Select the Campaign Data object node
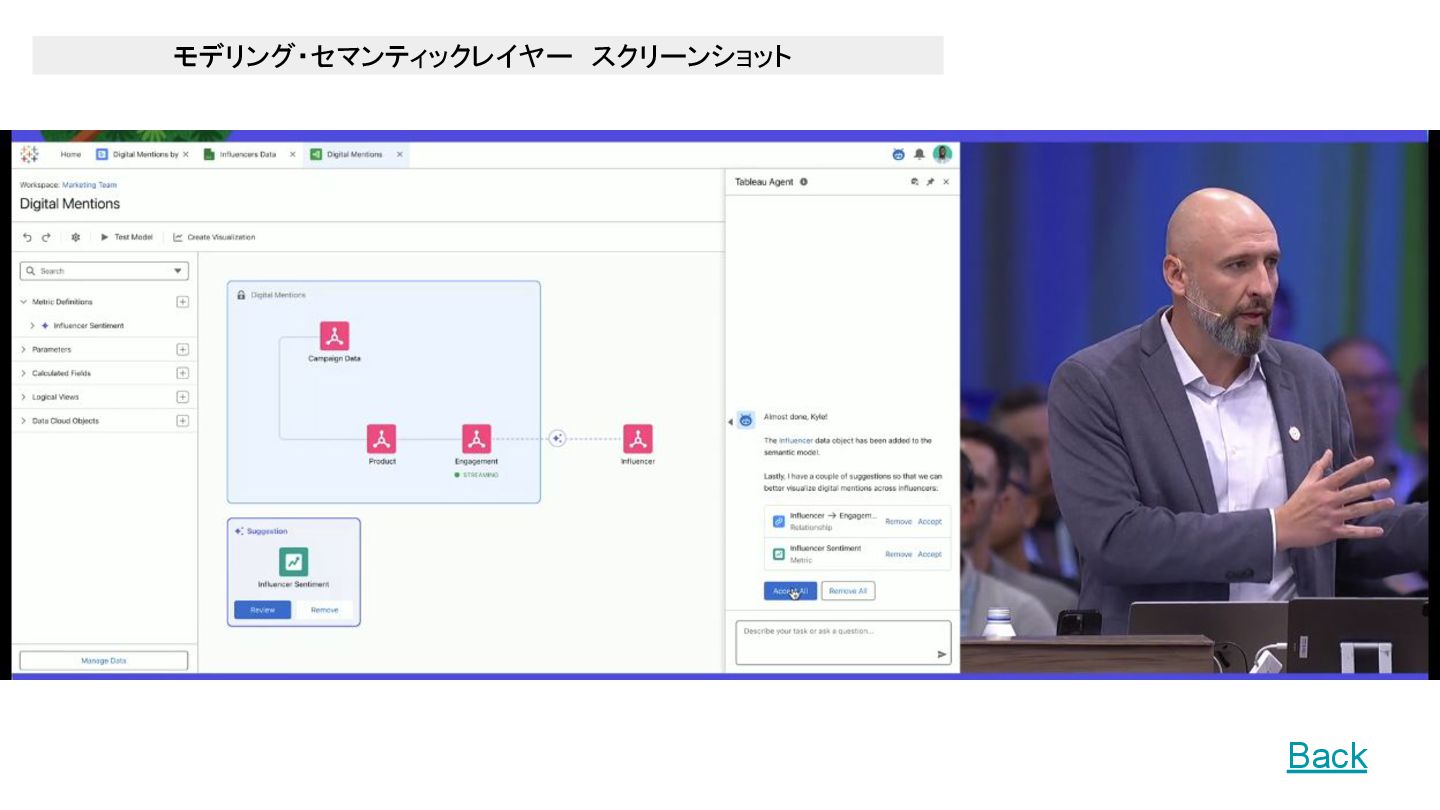Viewport: 1440px width, 810px height. [x=334, y=336]
